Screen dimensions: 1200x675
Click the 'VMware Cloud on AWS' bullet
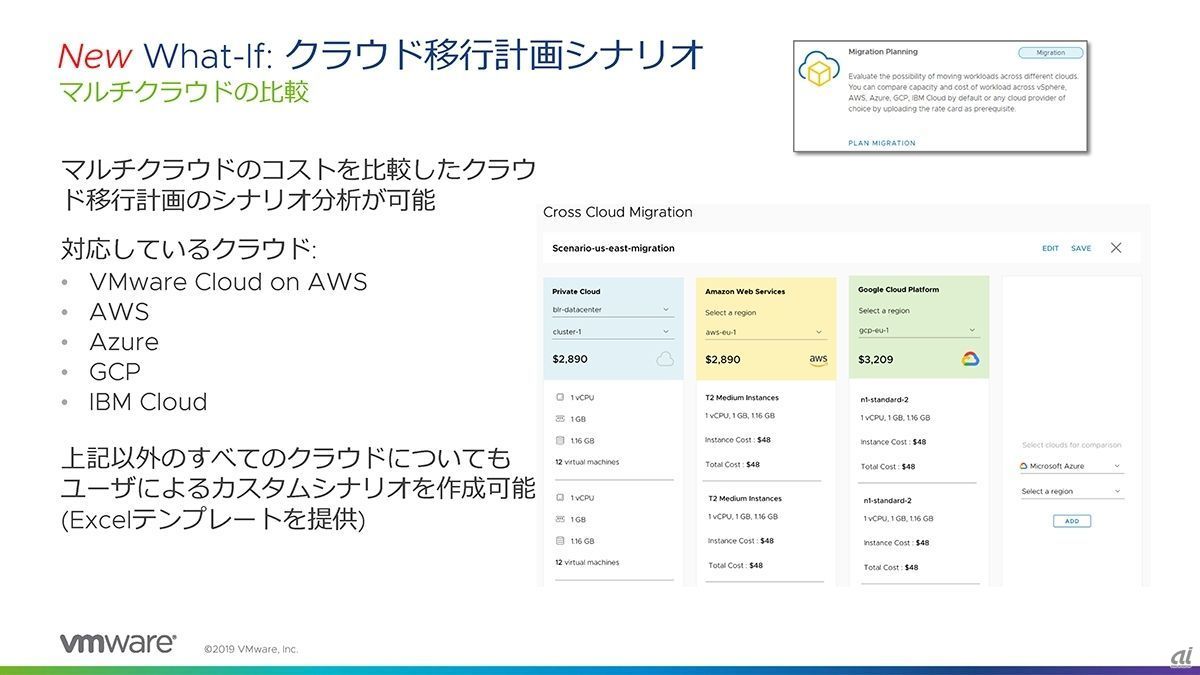point(228,282)
